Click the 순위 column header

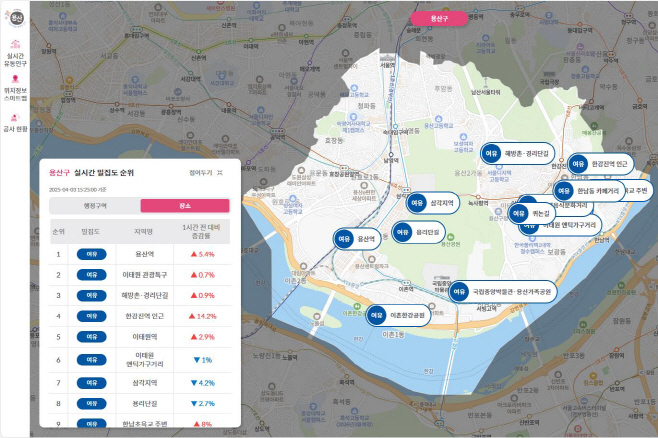58,232
